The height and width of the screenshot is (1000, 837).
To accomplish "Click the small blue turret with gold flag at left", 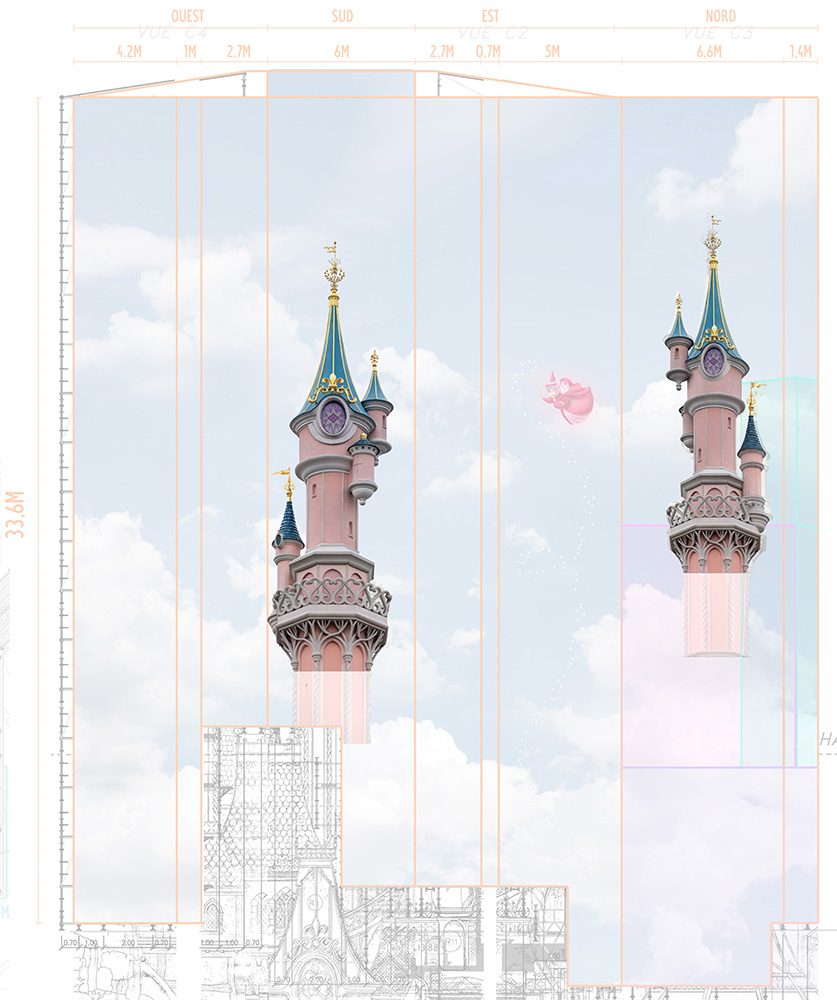I will coord(288,520).
